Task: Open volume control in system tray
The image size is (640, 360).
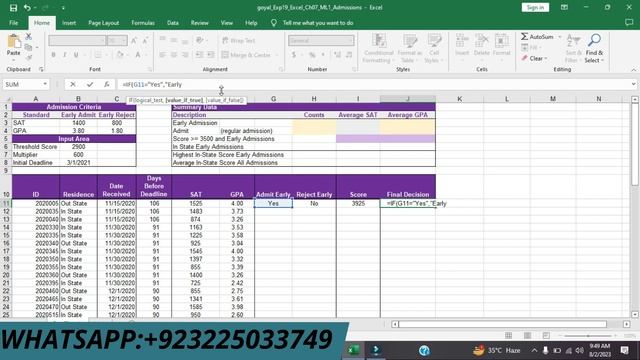Action: click(580, 351)
